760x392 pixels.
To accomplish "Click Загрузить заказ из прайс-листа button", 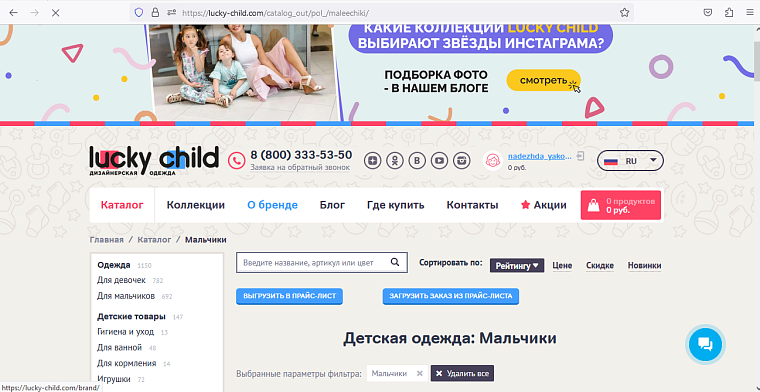I will pyautogui.click(x=451, y=296).
